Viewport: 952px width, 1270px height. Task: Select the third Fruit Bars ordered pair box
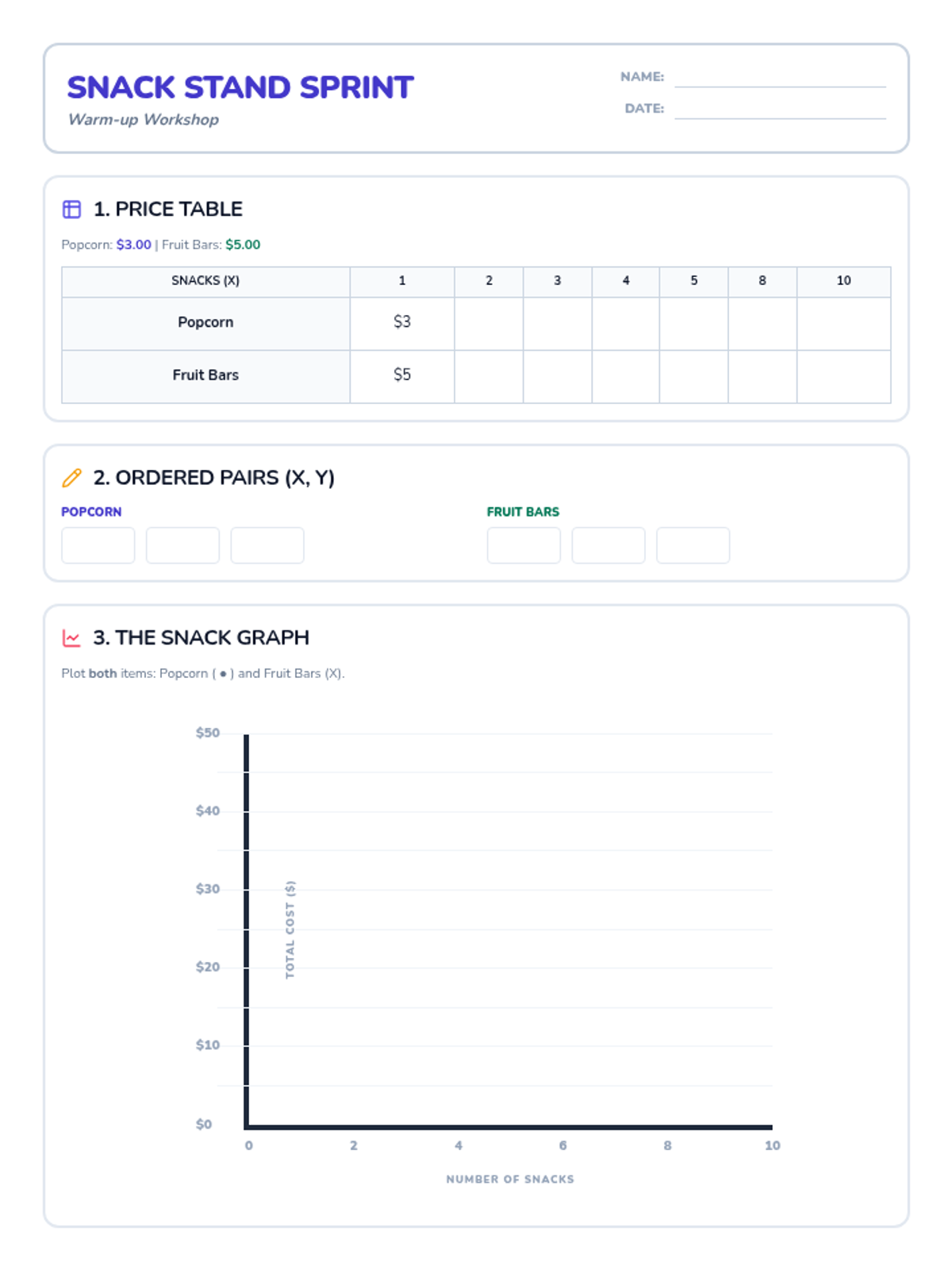click(693, 545)
